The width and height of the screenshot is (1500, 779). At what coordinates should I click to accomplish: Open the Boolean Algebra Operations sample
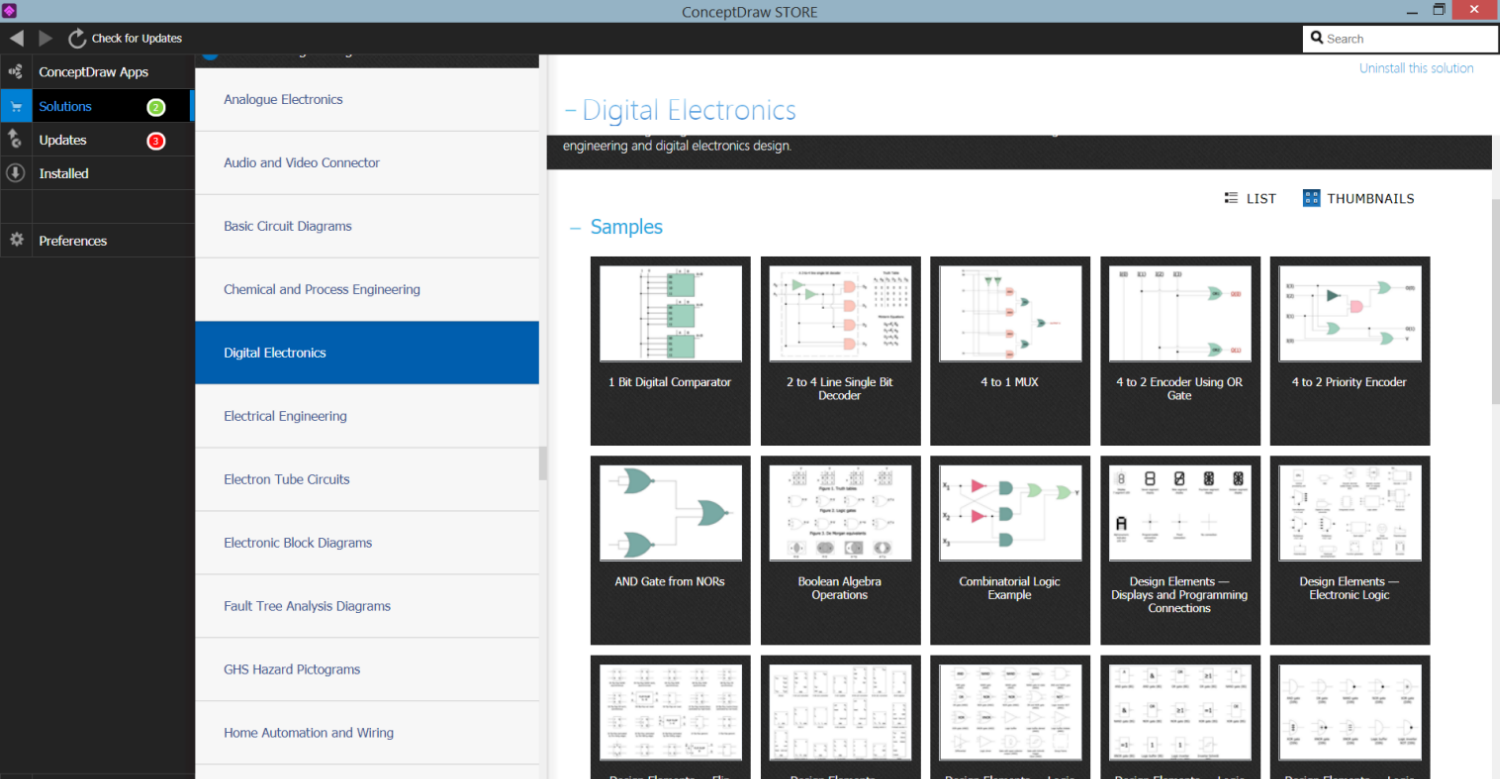point(840,550)
